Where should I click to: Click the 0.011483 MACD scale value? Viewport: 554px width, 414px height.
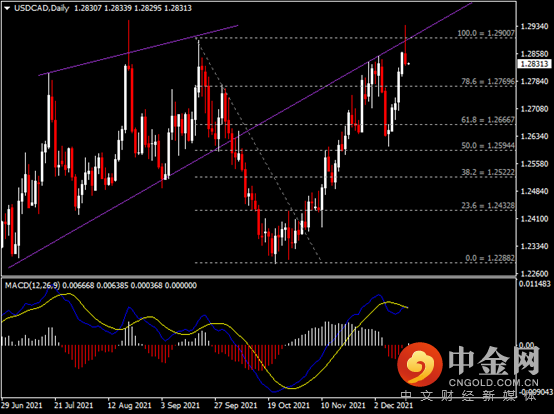pyautogui.click(x=535, y=284)
